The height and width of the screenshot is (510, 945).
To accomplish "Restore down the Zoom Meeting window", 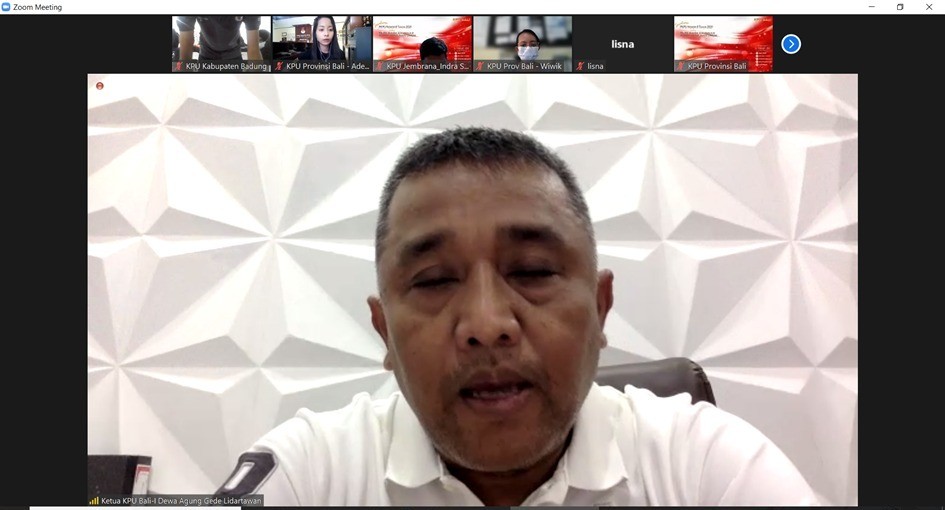I will [x=900, y=7].
